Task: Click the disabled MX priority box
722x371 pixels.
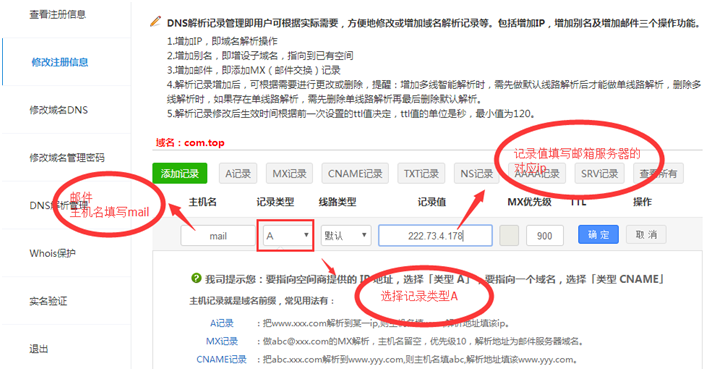Action: (x=509, y=235)
